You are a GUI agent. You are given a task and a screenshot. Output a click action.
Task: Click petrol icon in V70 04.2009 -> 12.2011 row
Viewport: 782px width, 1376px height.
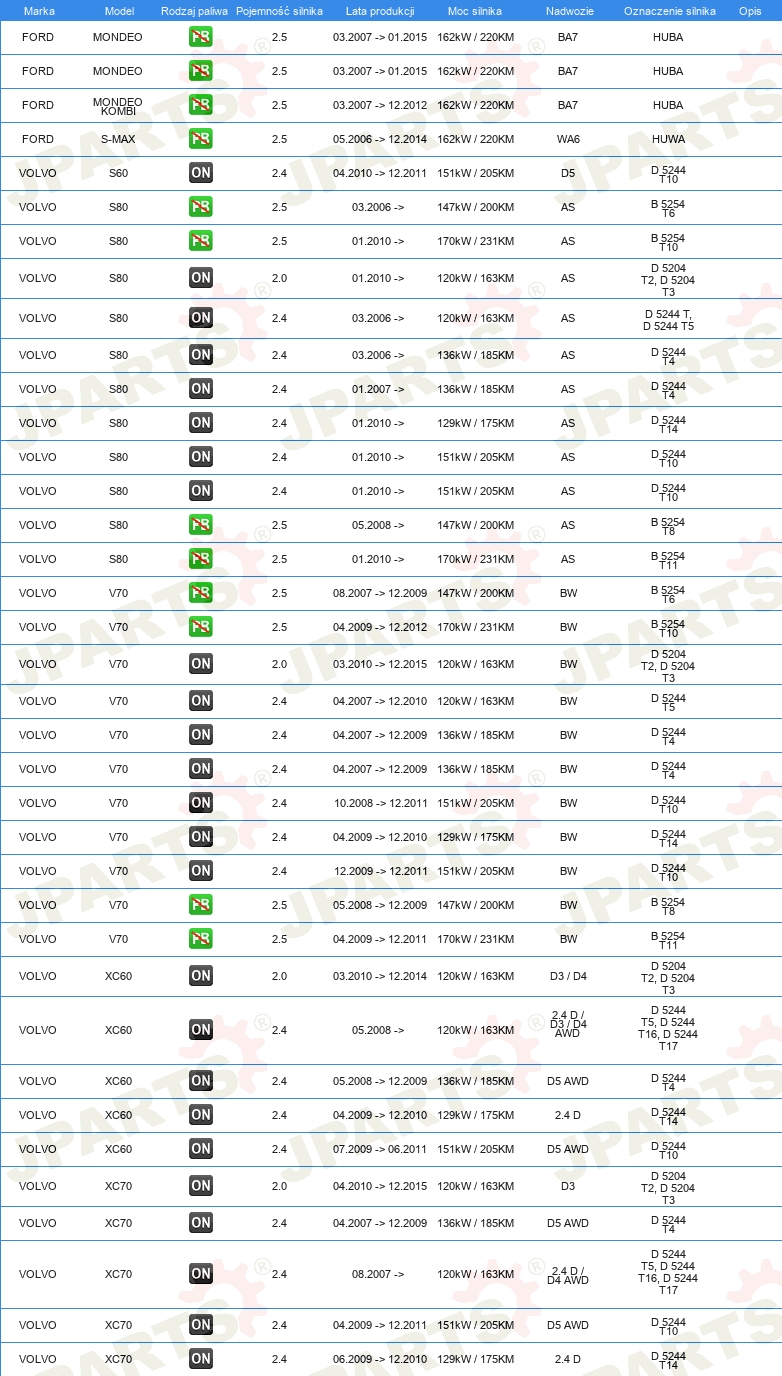tap(201, 939)
